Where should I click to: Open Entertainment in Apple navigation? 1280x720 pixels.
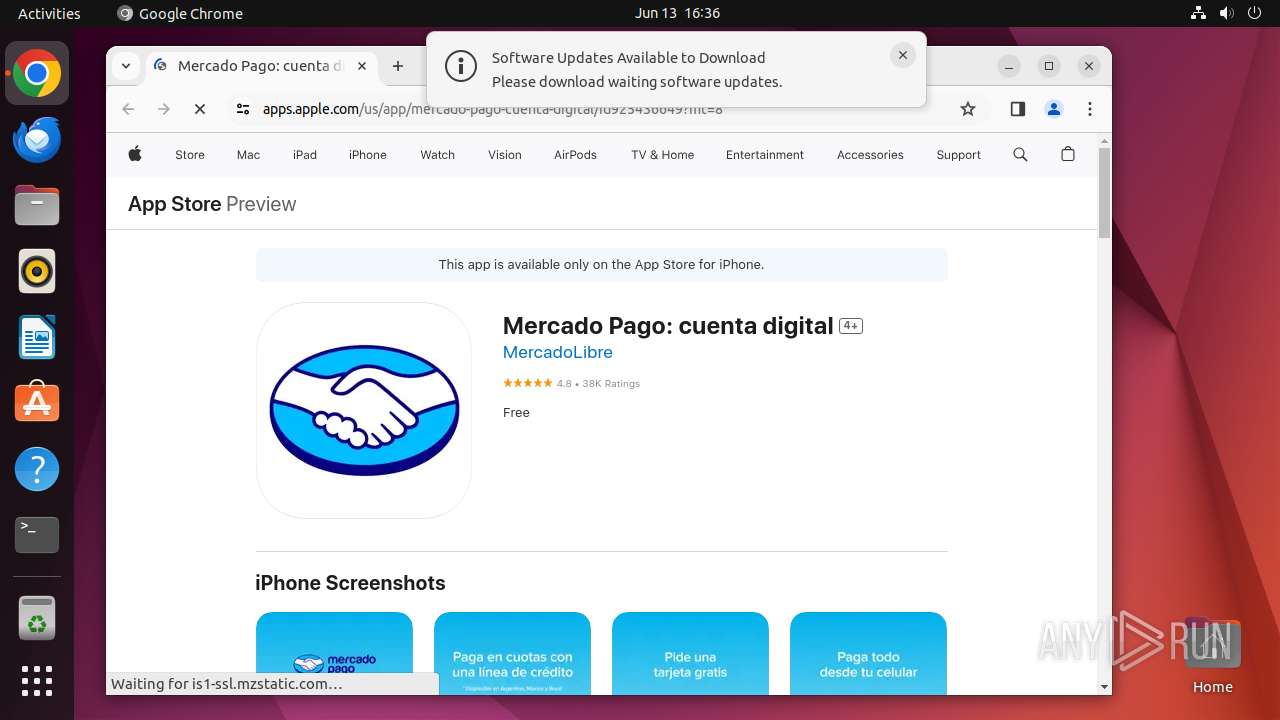765,155
